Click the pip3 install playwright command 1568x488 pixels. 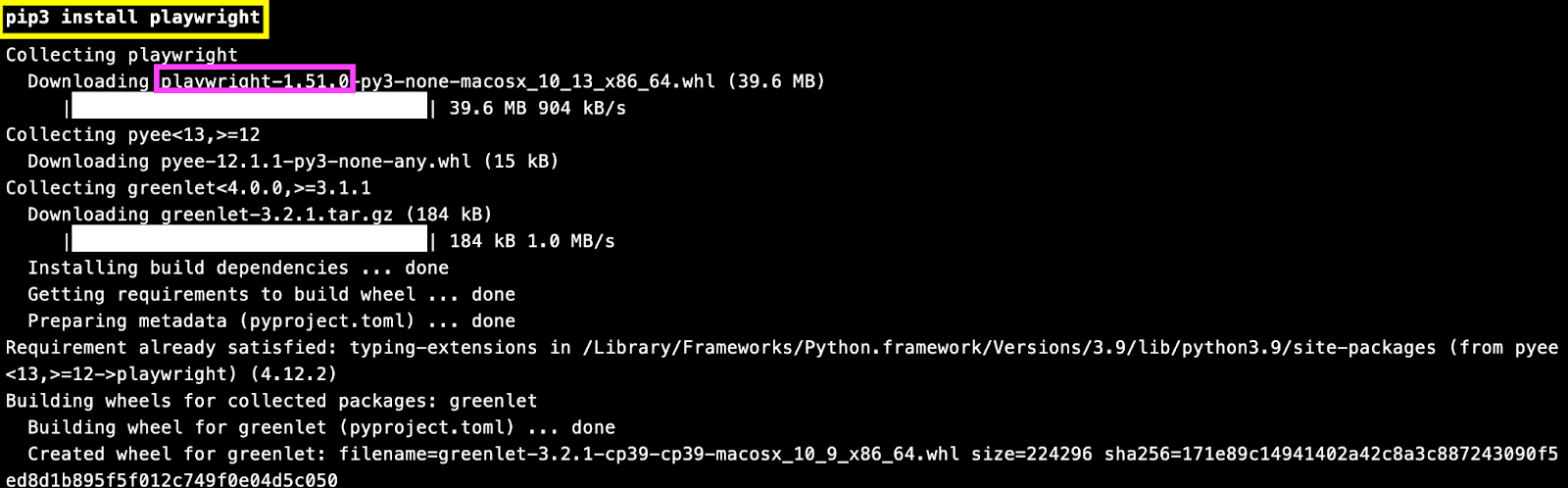point(133,18)
